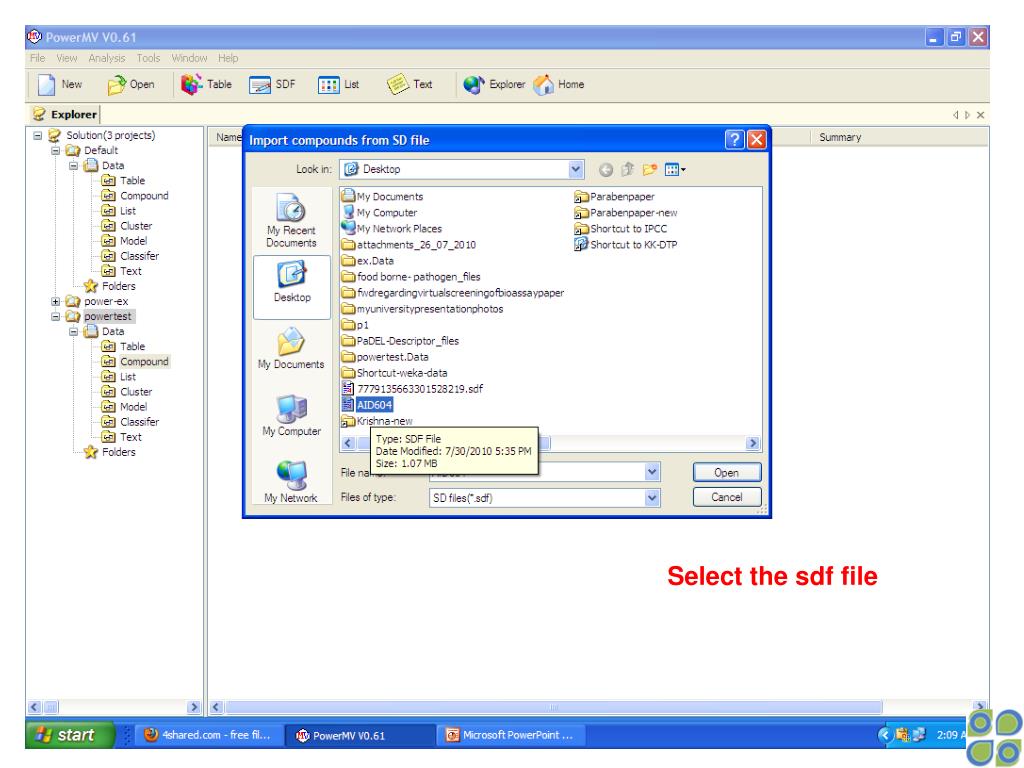Open My Network Places item in file list
The width and height of the screenshot is (1024, 768).
point(392,229)
